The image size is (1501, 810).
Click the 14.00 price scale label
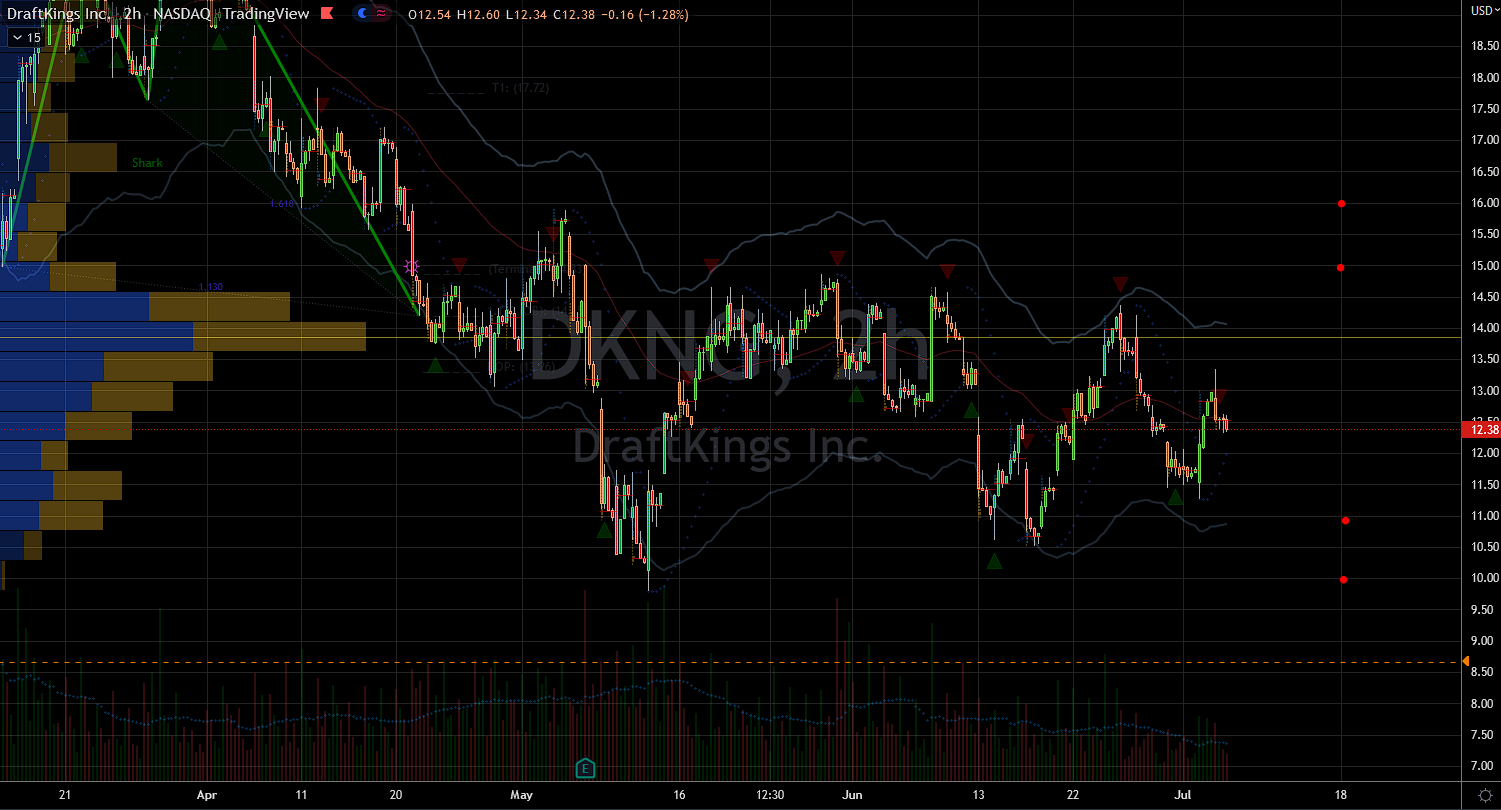click(1484, 328)
